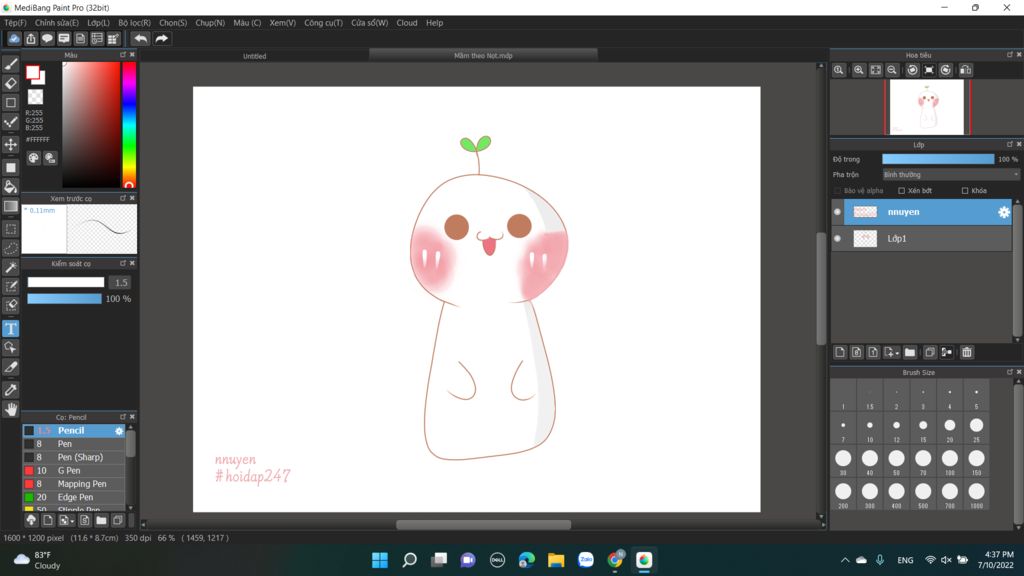Click zoom out icon in navigator
1024x576 pixels.
click(892, 70)
